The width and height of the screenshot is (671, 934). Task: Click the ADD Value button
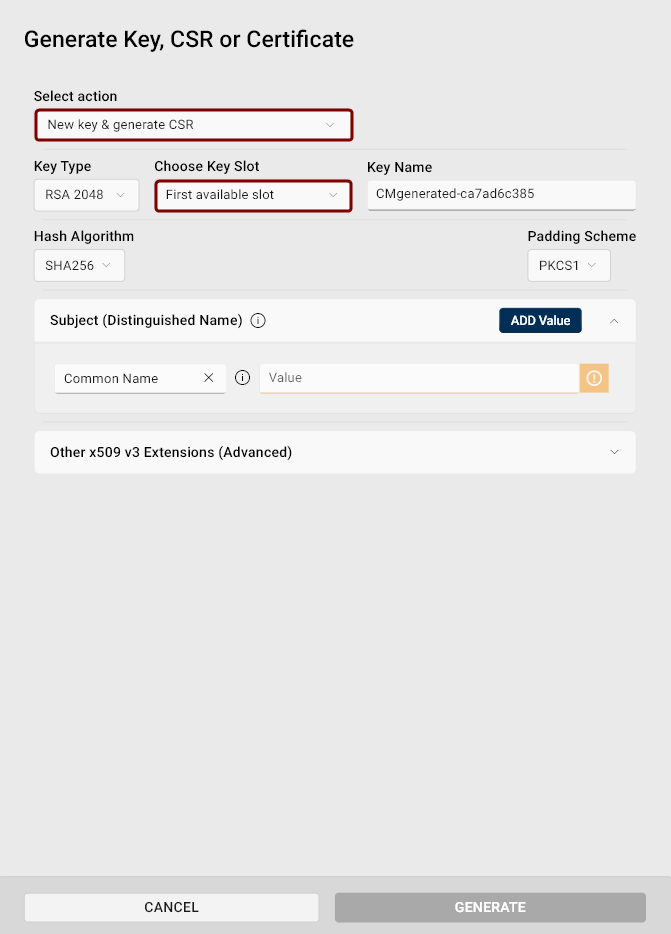[540, 320]
